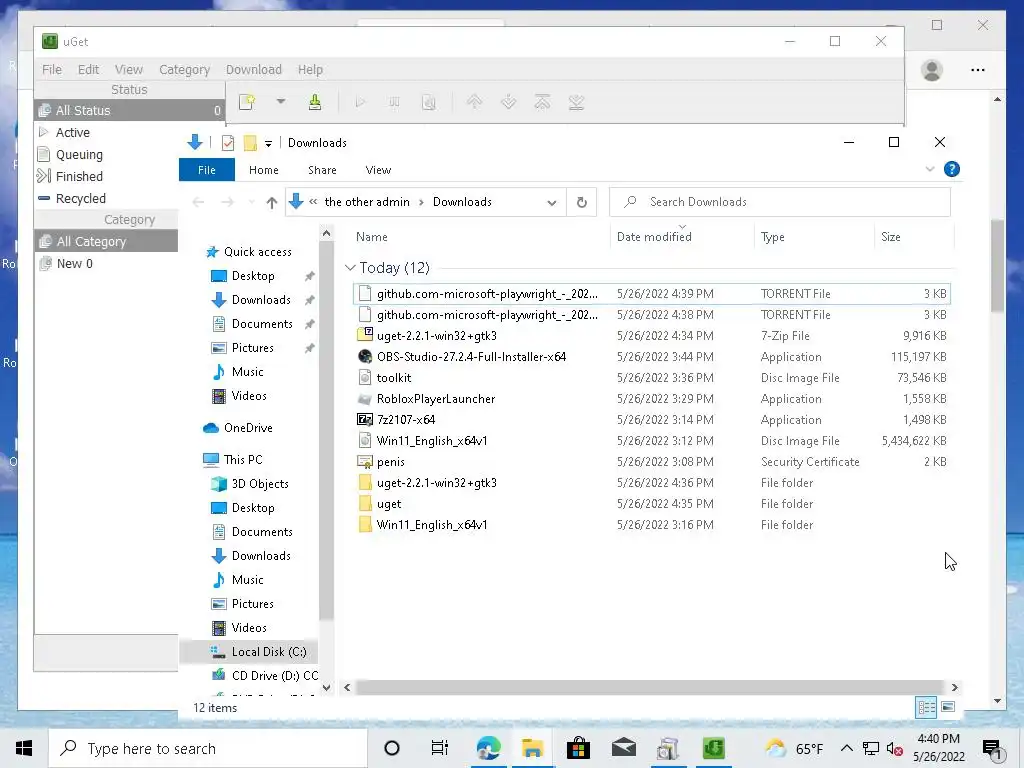This screenshot has height=768, width=1024.
Task: Select OBS-Studio-27.2.4-Full-Installer-x64
Action: [x=651, y=357]
